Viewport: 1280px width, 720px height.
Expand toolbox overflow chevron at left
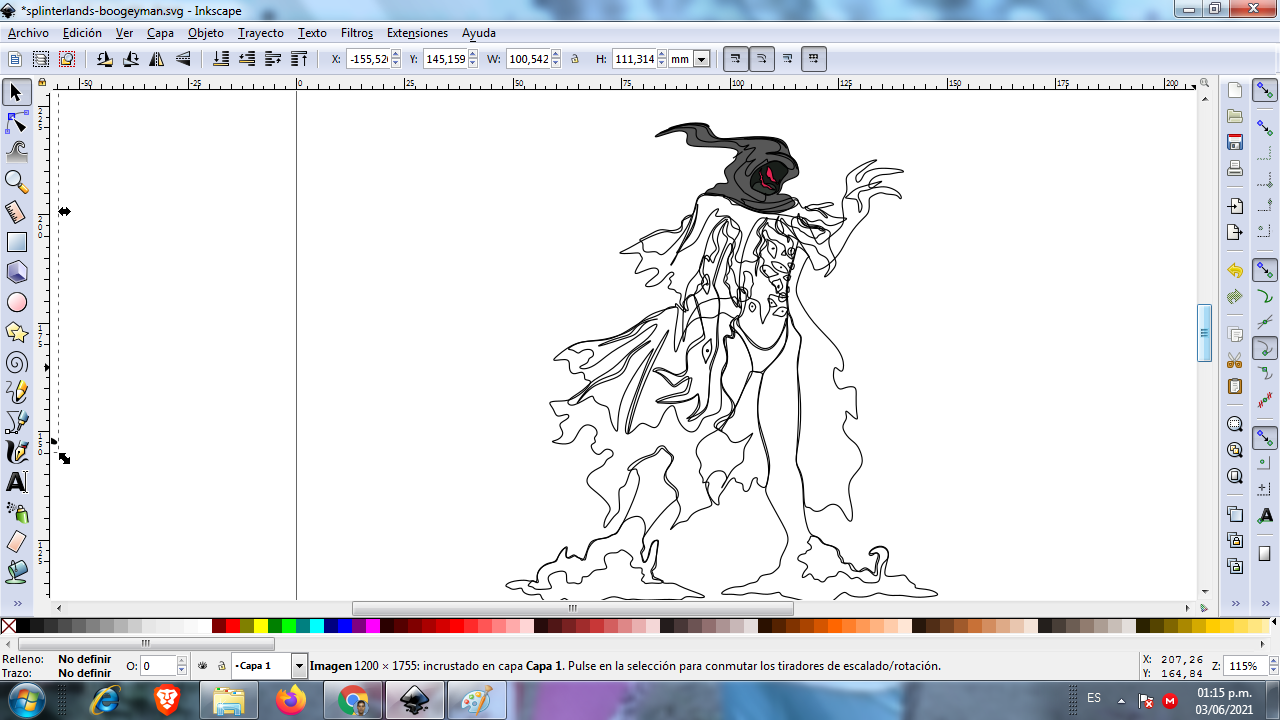16,604
